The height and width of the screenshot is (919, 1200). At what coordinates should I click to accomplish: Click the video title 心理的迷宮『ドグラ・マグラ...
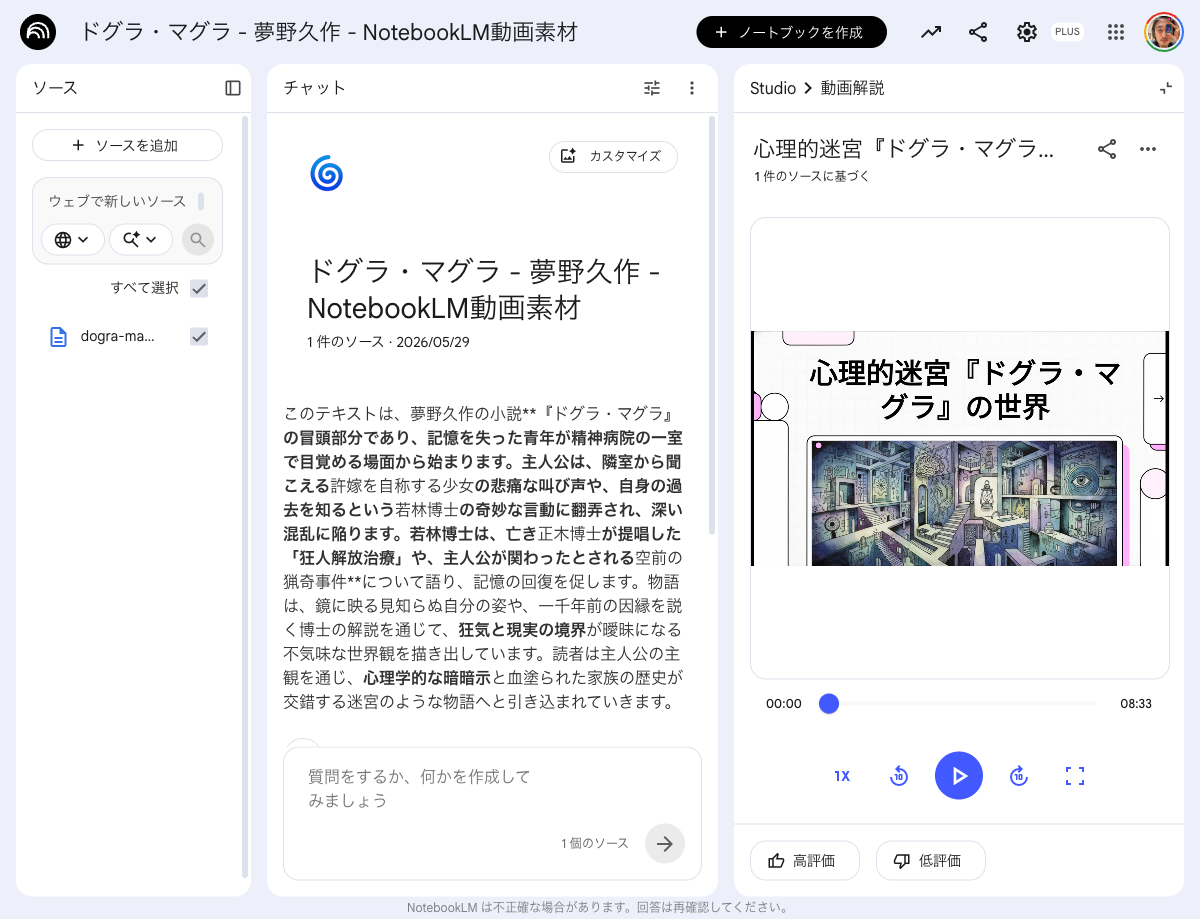click(904, 149)
